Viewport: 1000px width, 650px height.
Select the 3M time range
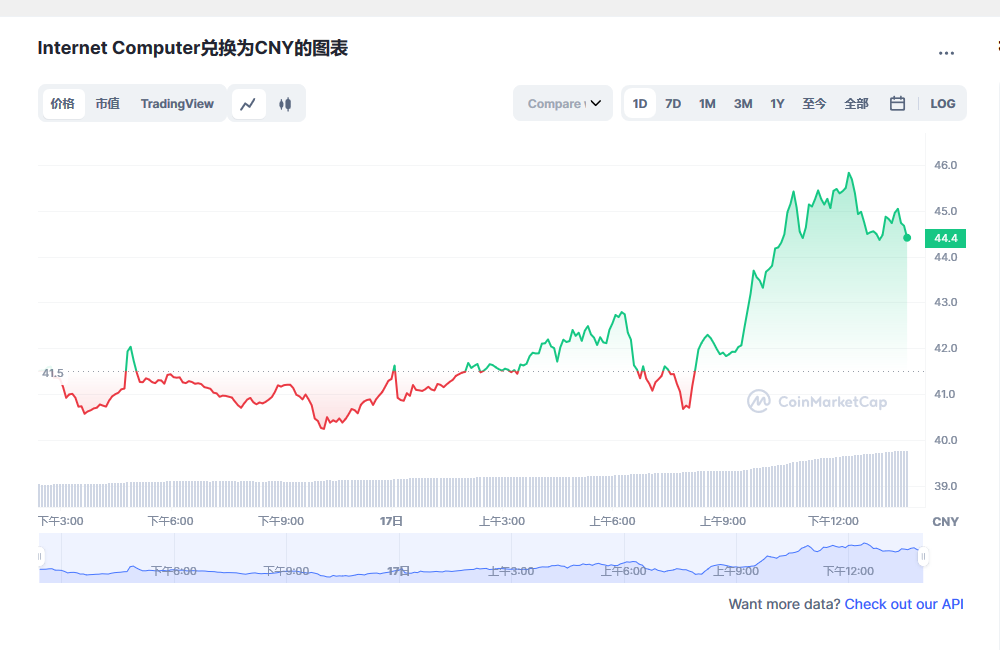coord(743,103)
